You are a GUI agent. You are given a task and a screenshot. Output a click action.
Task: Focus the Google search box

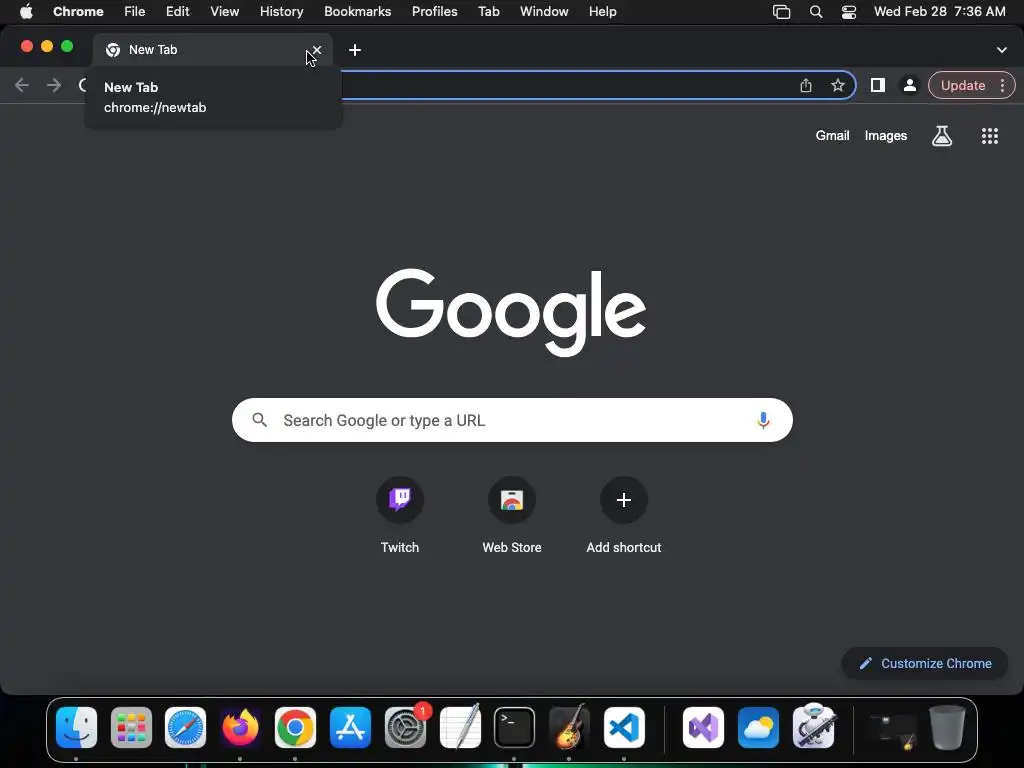512,420
